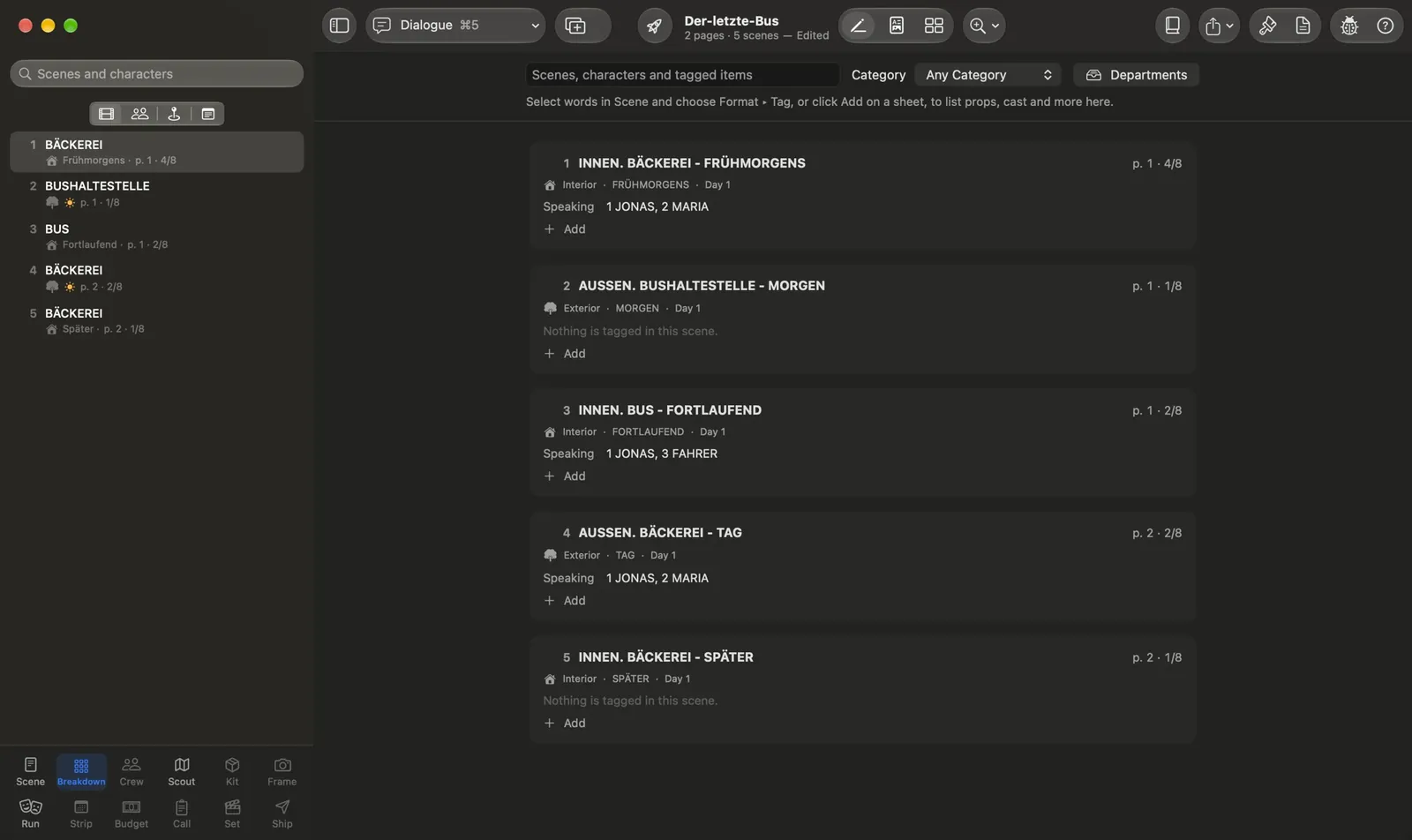Image resolution: width=1412 pixels, height=840 pixels.
Task: Open the Crew tab
Action: click(131, 771)
